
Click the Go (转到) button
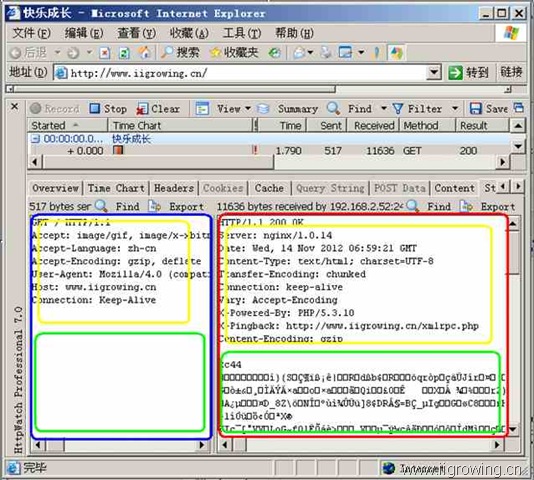[468, 72]
